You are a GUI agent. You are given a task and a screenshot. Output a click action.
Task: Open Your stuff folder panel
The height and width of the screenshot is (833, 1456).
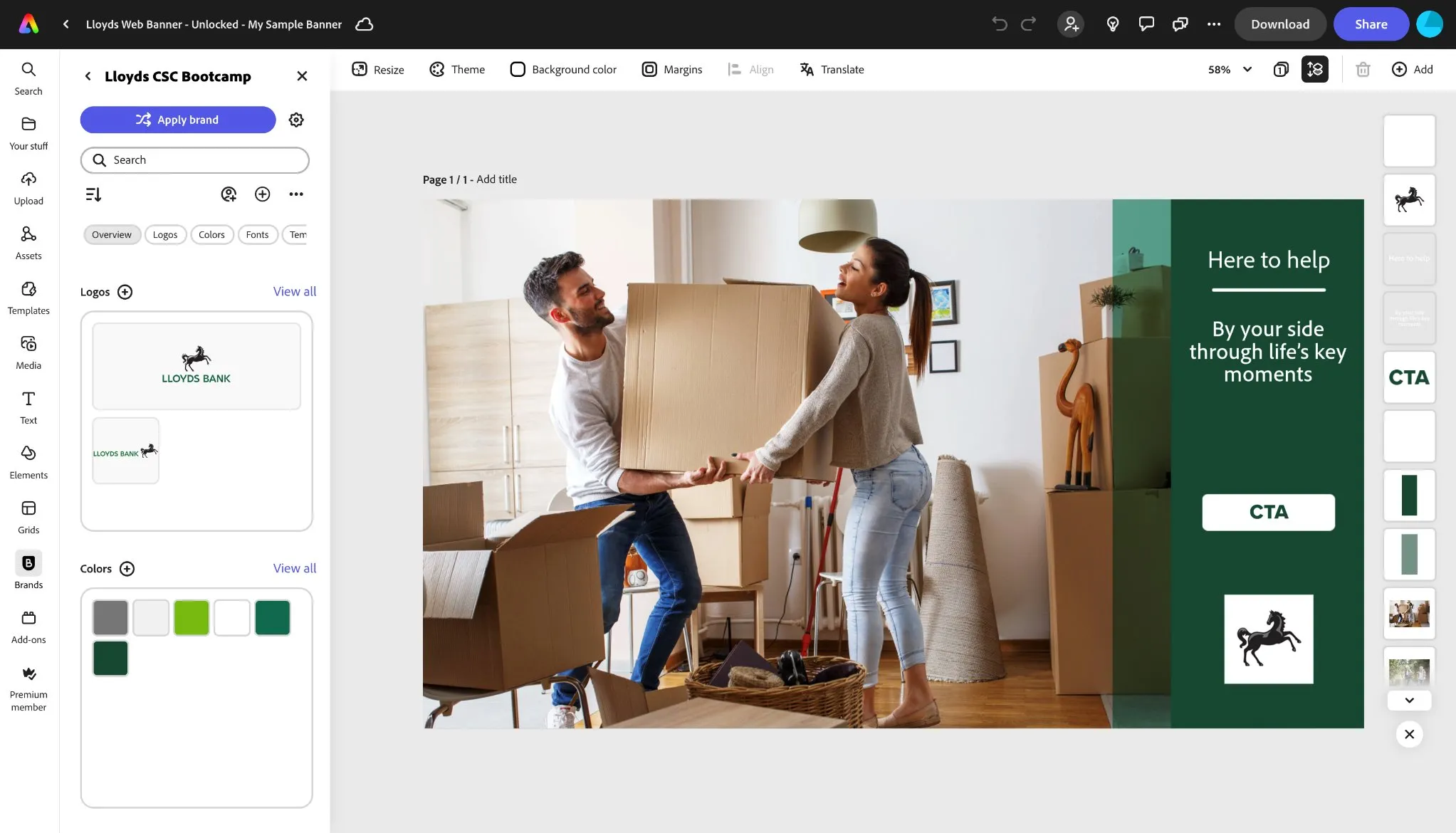[28, 133]
